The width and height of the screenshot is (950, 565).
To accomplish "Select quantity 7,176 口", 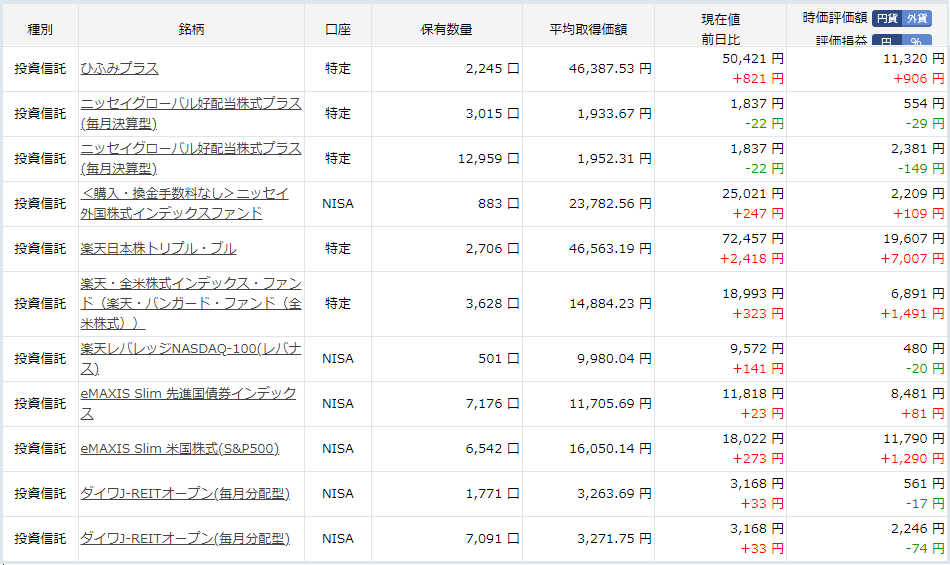I will click(x=493, y=403).
